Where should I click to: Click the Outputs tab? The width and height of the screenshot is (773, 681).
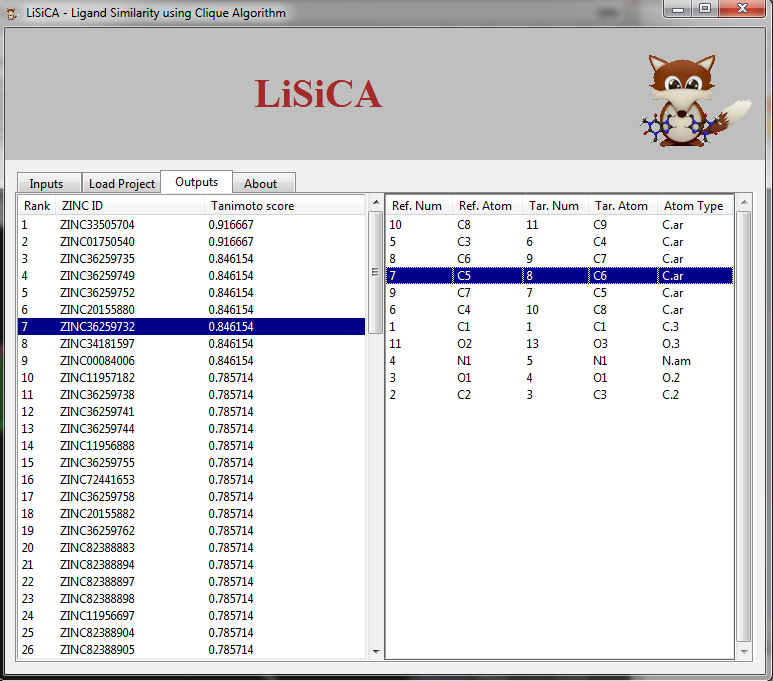tap(196, 182)
